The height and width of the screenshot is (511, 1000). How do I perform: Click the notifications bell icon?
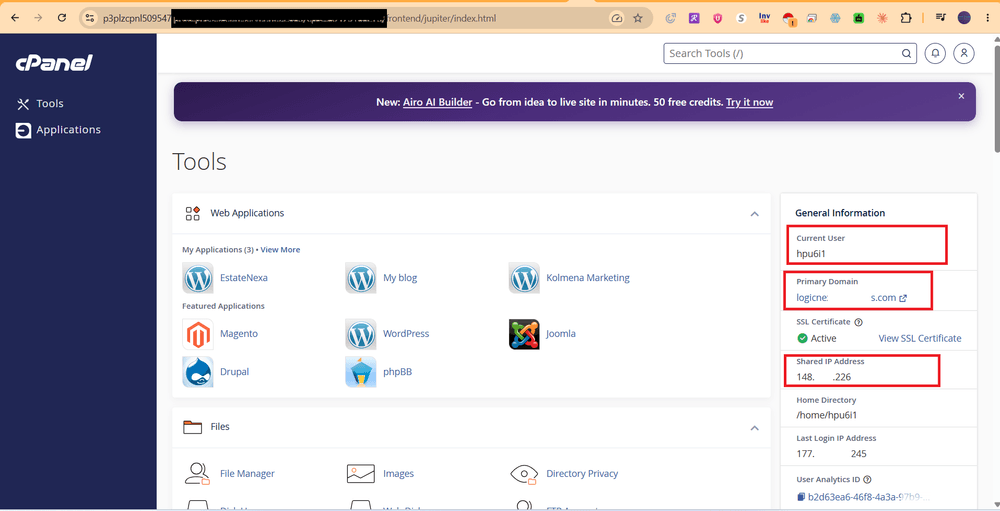tap(935, 54)
